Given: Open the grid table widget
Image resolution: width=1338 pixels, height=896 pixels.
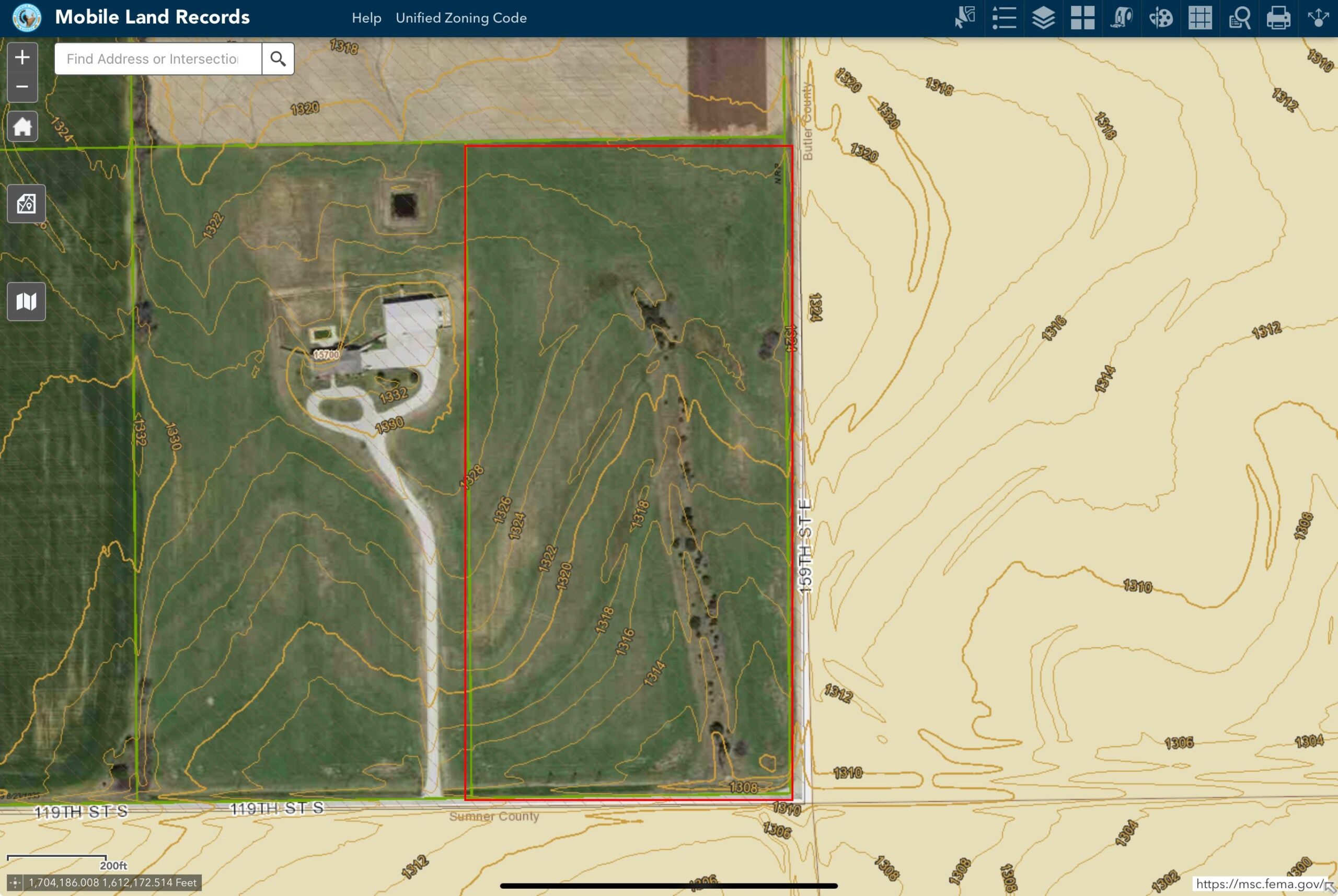Looking at the screenshot, I should point(1199,18).
